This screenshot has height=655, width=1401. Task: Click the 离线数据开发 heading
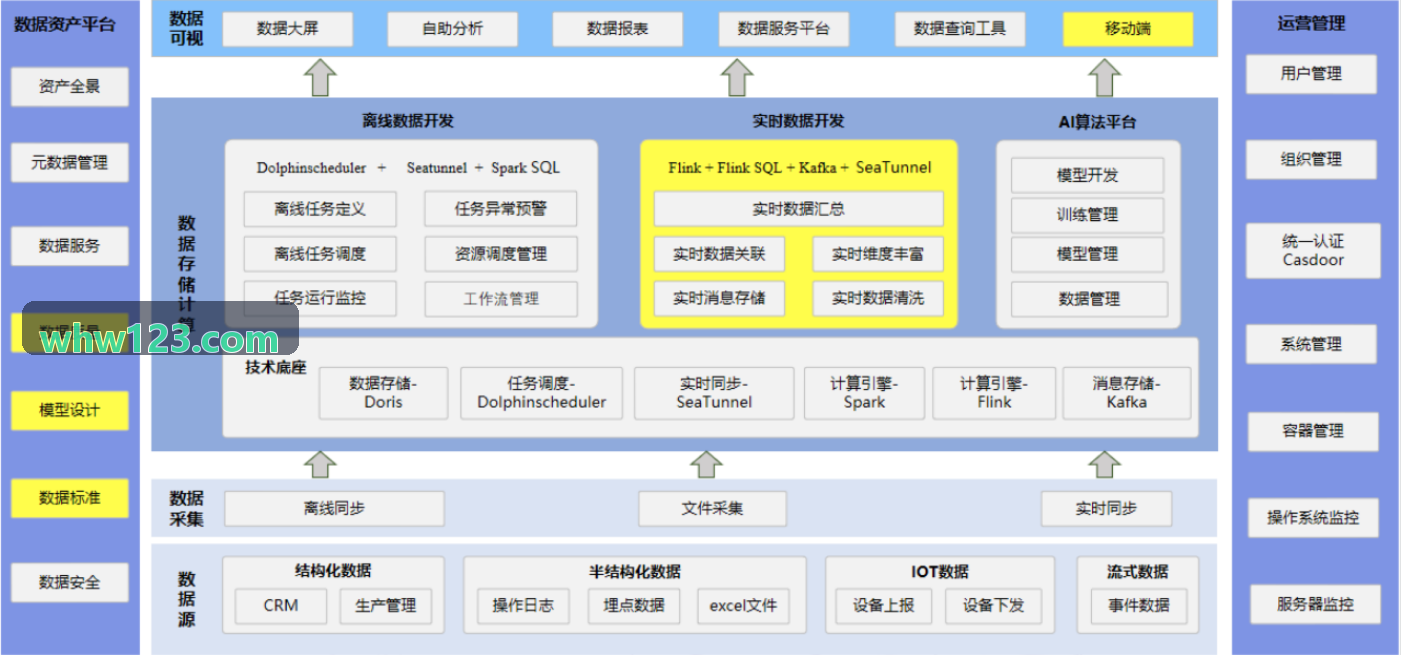(x=408, y=121)
